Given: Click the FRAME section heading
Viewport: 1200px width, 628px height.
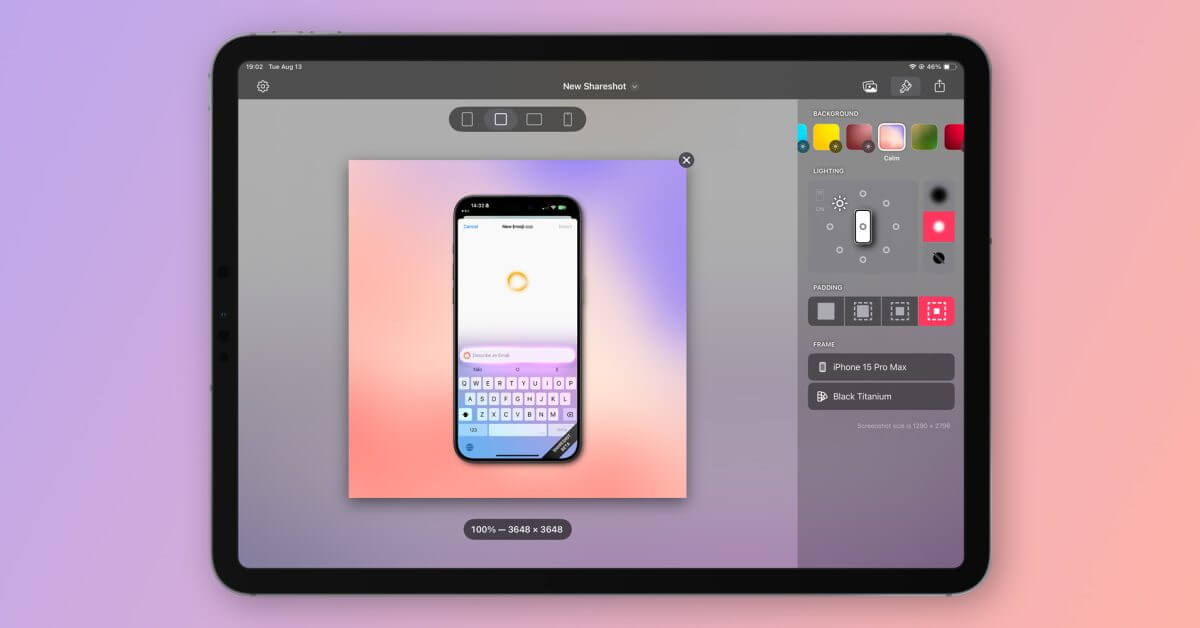Looking at the screenshot, I should click(824, 344).
